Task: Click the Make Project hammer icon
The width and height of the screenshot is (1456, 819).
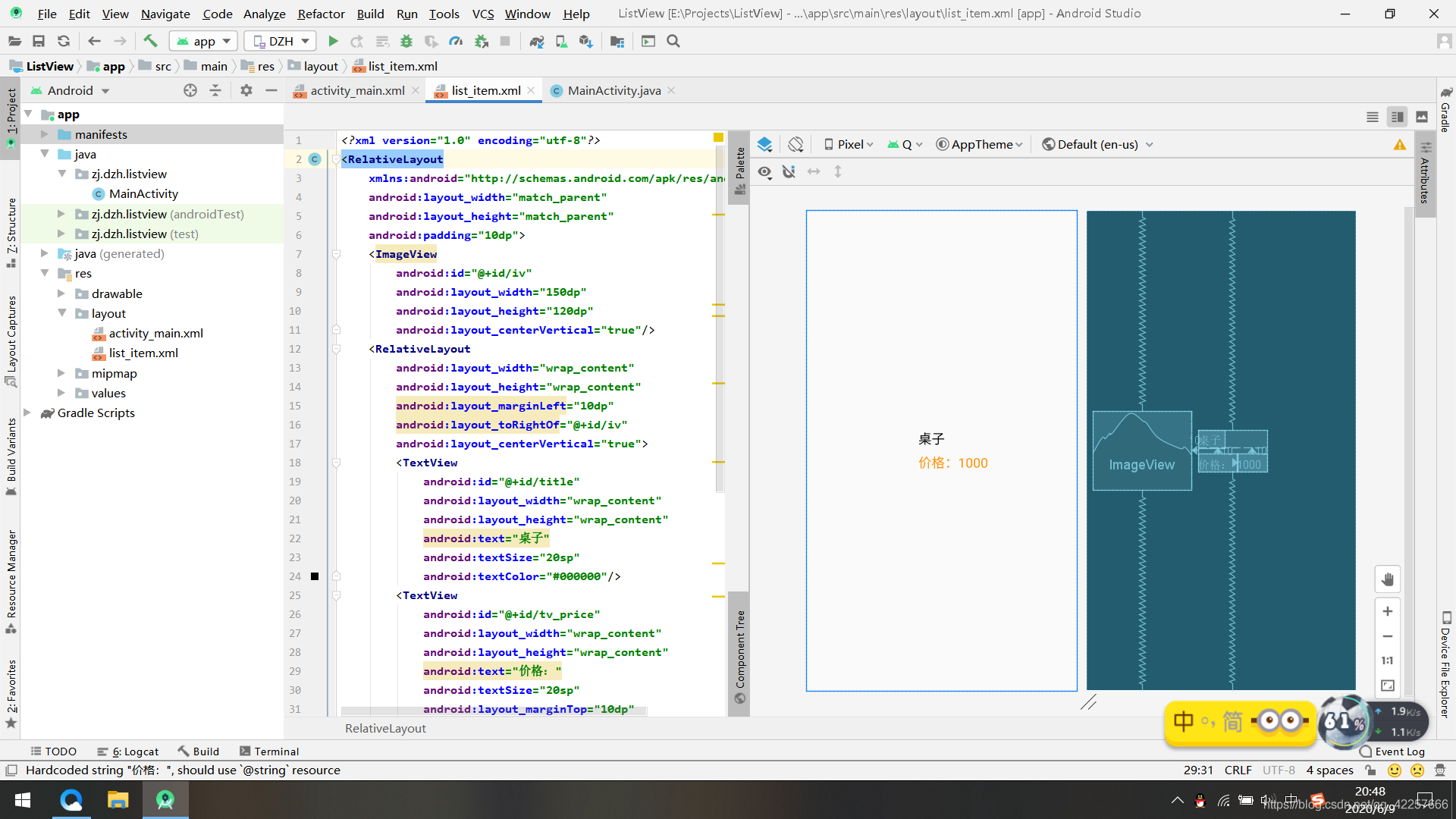Action: point(150,41)
